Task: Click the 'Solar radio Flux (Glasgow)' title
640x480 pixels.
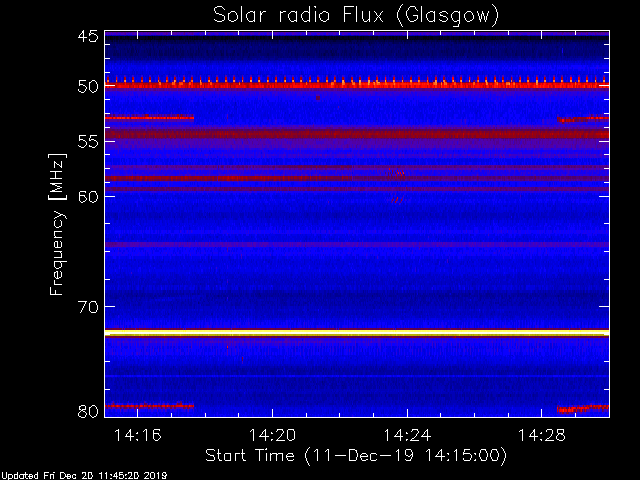Action: pos(356,16)
